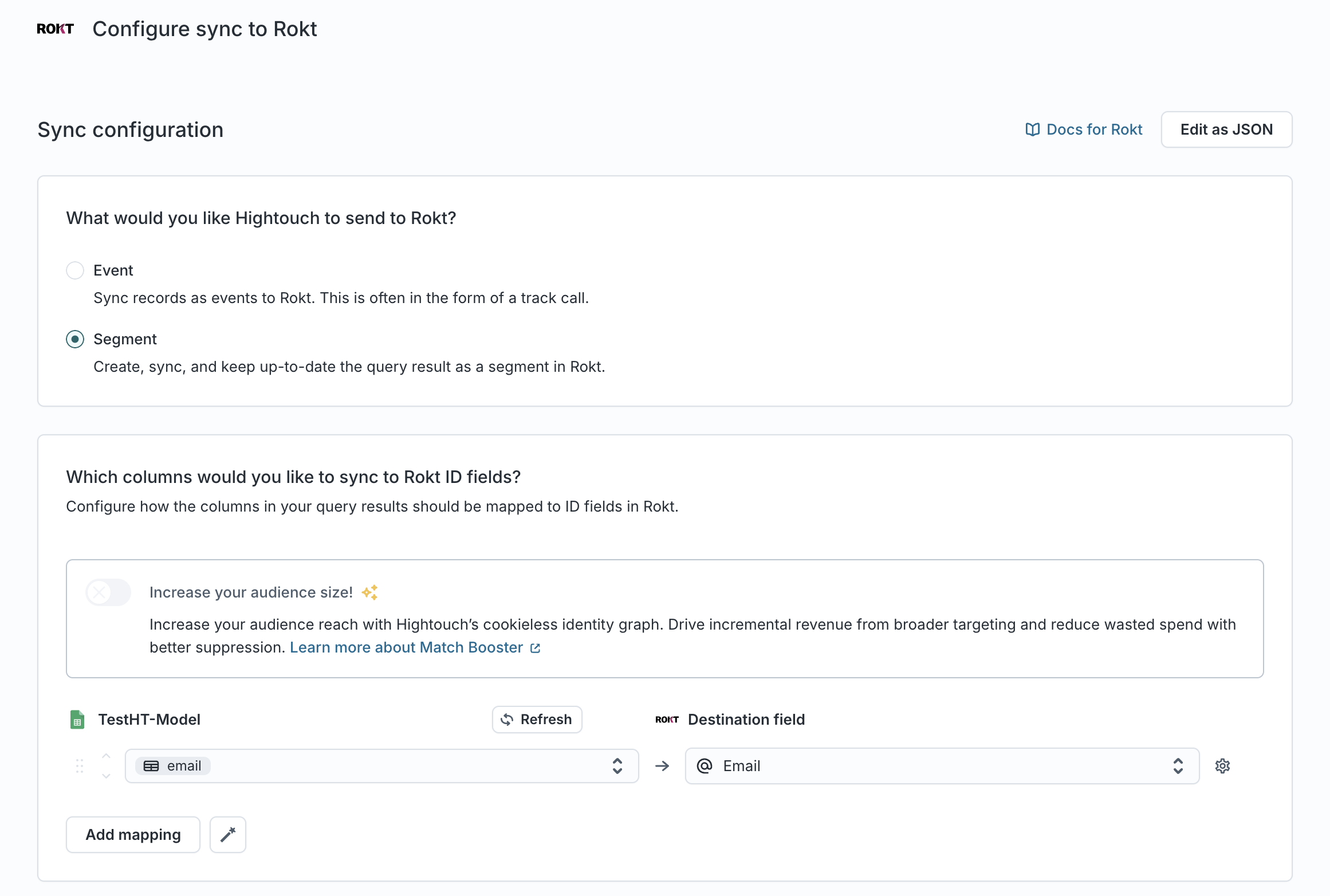The height and width of the screenshot is (896, 1330).
Task: Click the drag handle for email mapping
Action: coord(80,766)
